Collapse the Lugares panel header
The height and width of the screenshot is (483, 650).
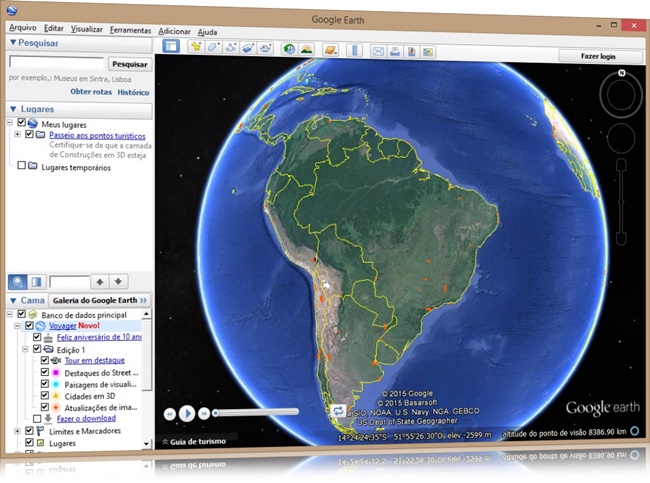[13, 109]
